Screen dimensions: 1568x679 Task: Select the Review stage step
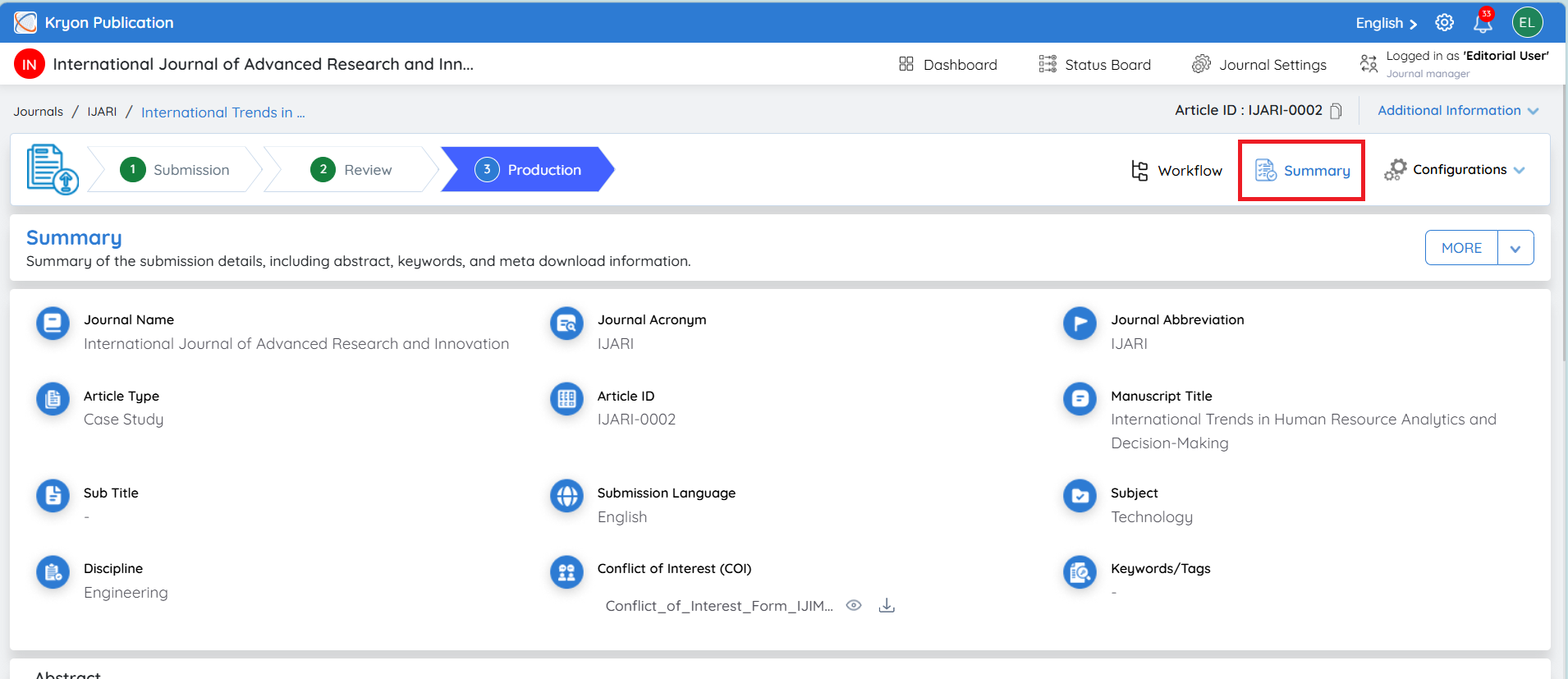[351, 170]
